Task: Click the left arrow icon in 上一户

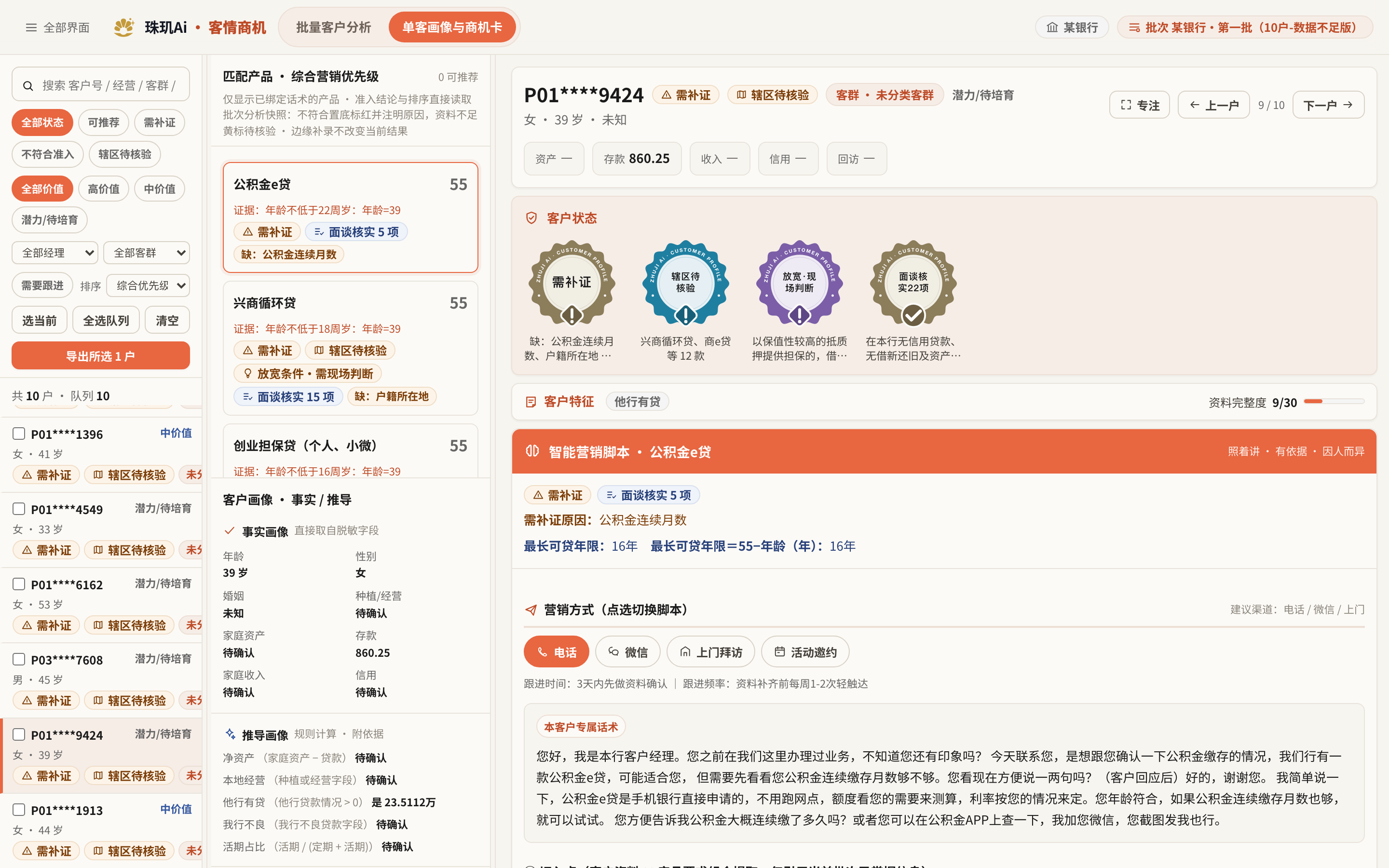Action: click(x=1195, y=105)
